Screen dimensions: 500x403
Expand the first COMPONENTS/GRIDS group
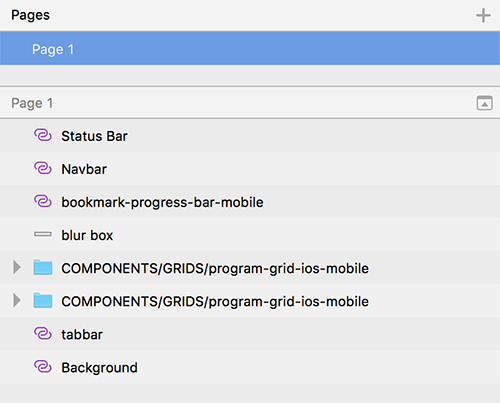click(17, 267)
